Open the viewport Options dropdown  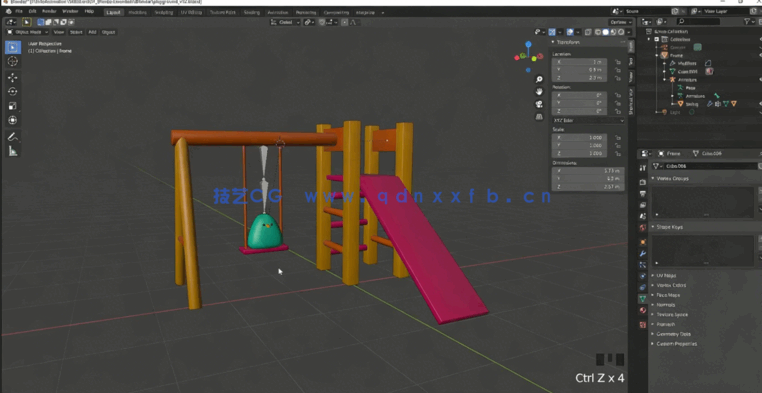pyautogui.click(x=621, y=22)
